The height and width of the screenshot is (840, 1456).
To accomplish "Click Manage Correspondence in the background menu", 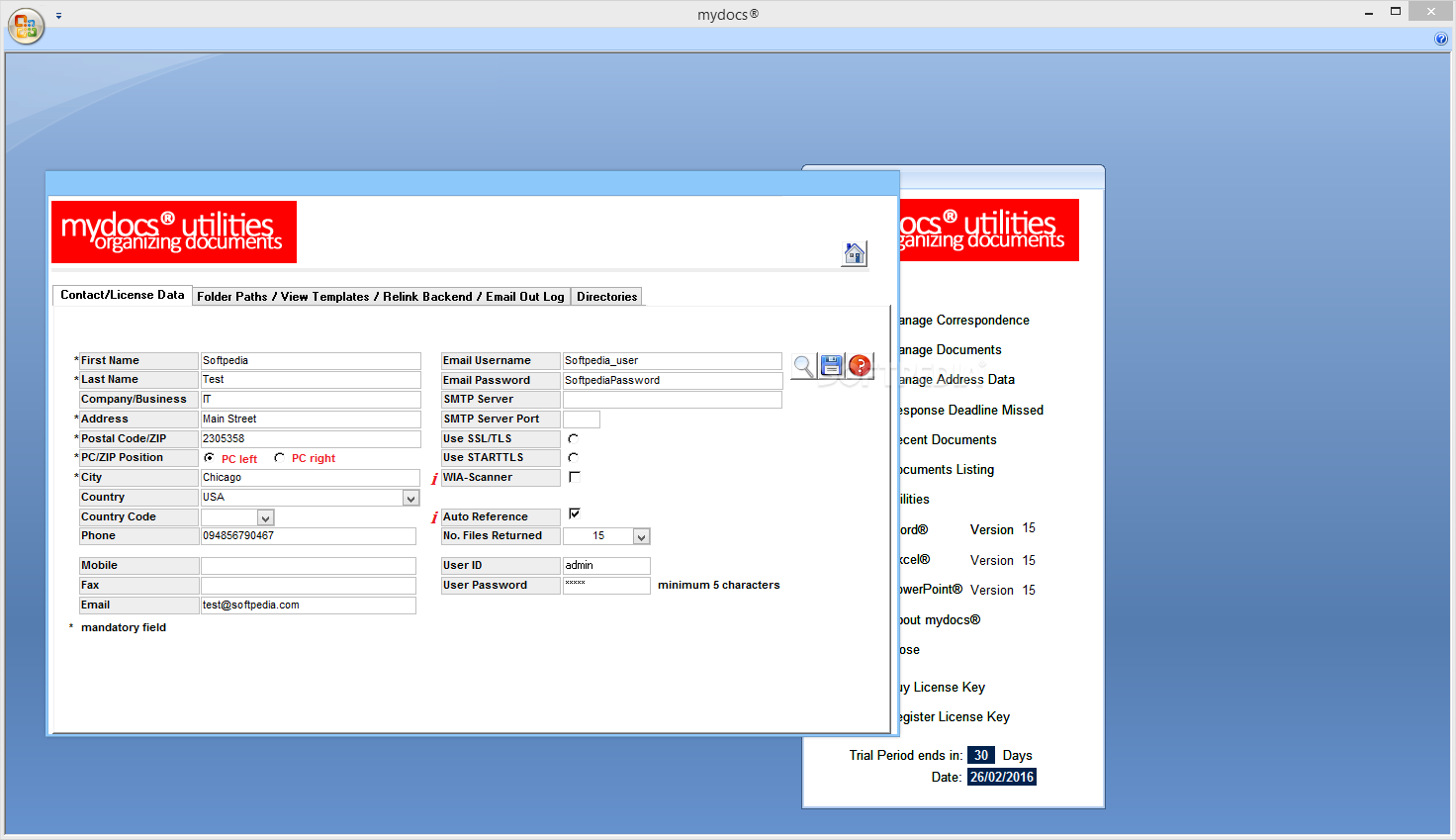I will coord(964,321).
